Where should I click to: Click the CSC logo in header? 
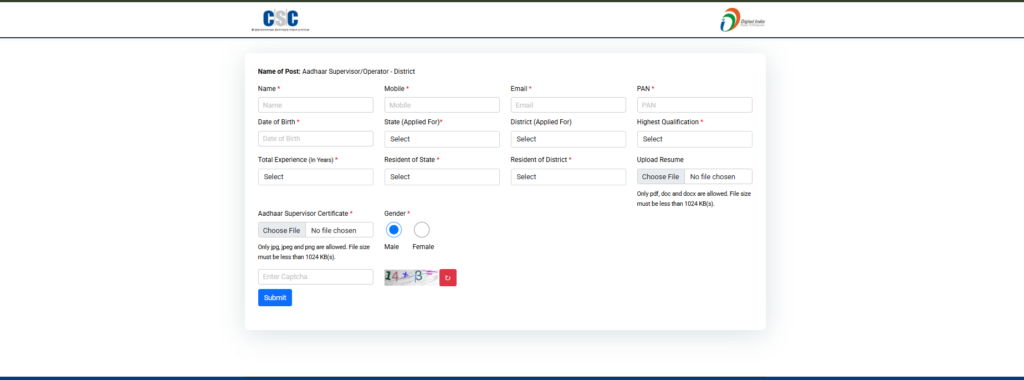[280, 20]
